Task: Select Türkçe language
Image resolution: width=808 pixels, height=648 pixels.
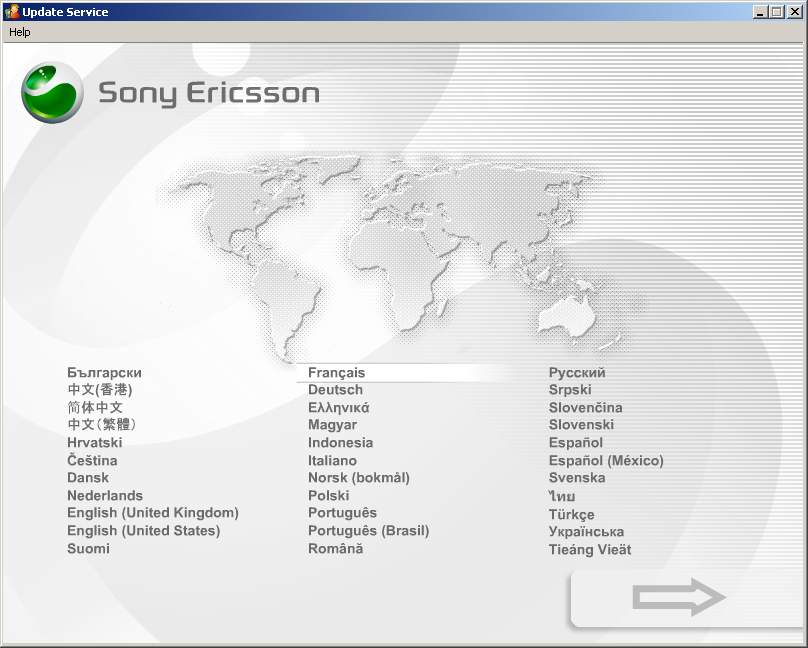Action: coord(571,514)
